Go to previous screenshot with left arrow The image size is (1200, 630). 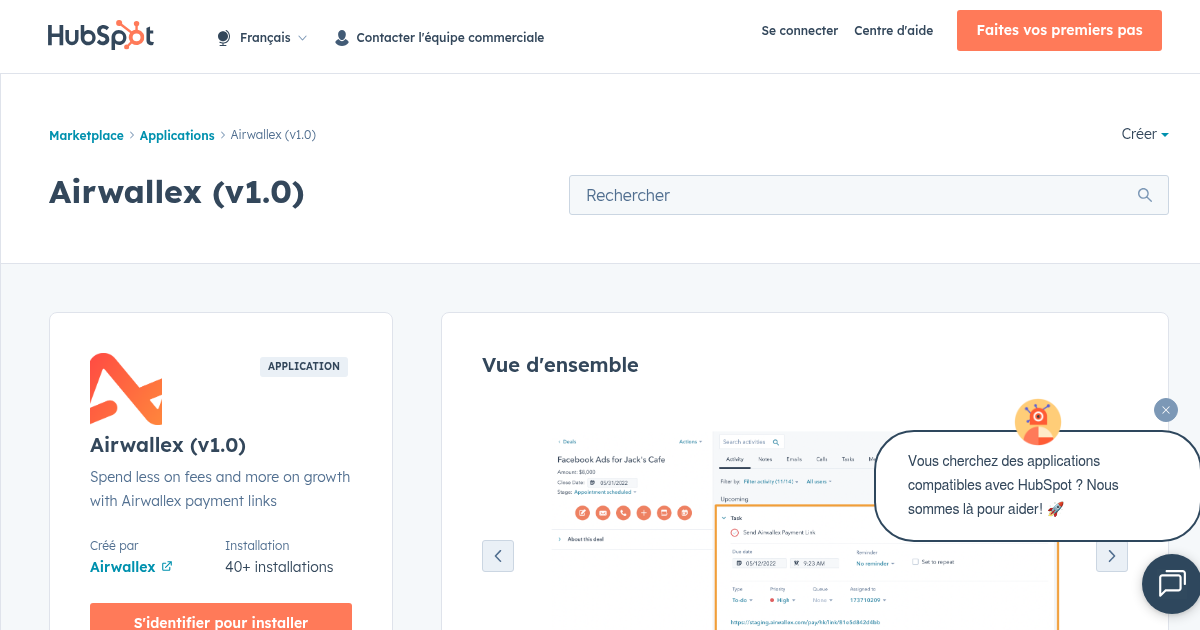[498, 556]
